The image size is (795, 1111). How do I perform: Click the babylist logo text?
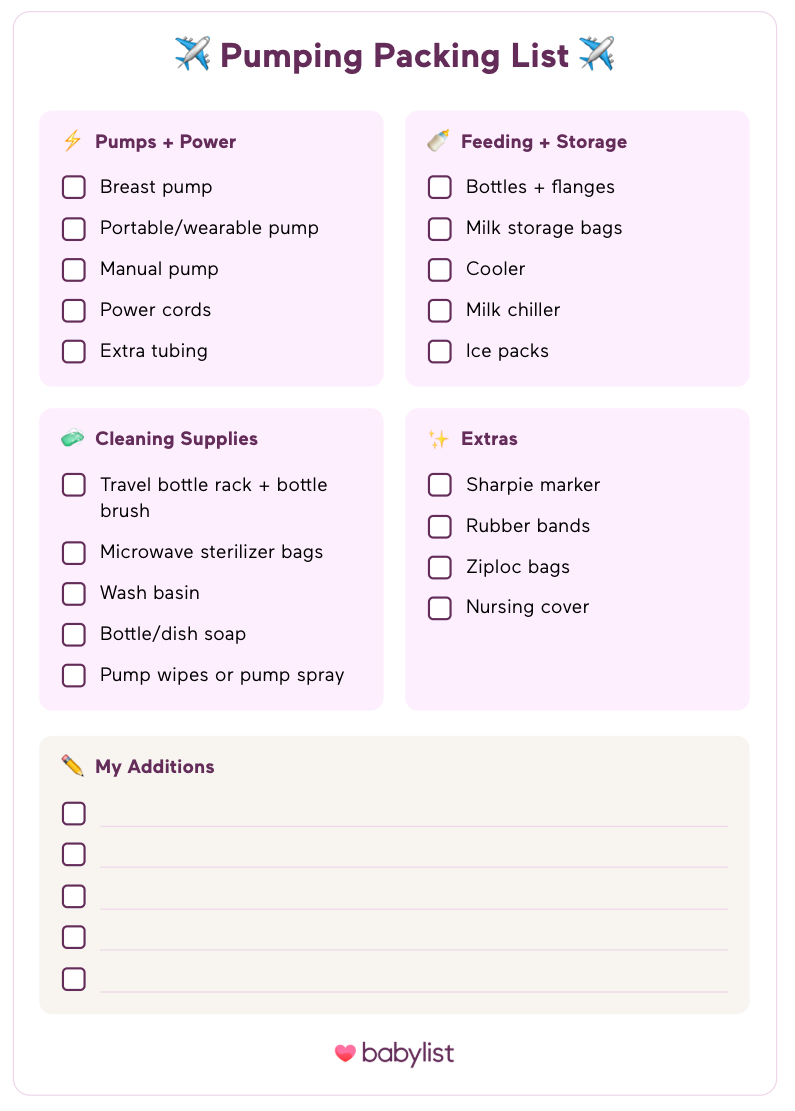pyautogui.click(x=408, y=1053)
